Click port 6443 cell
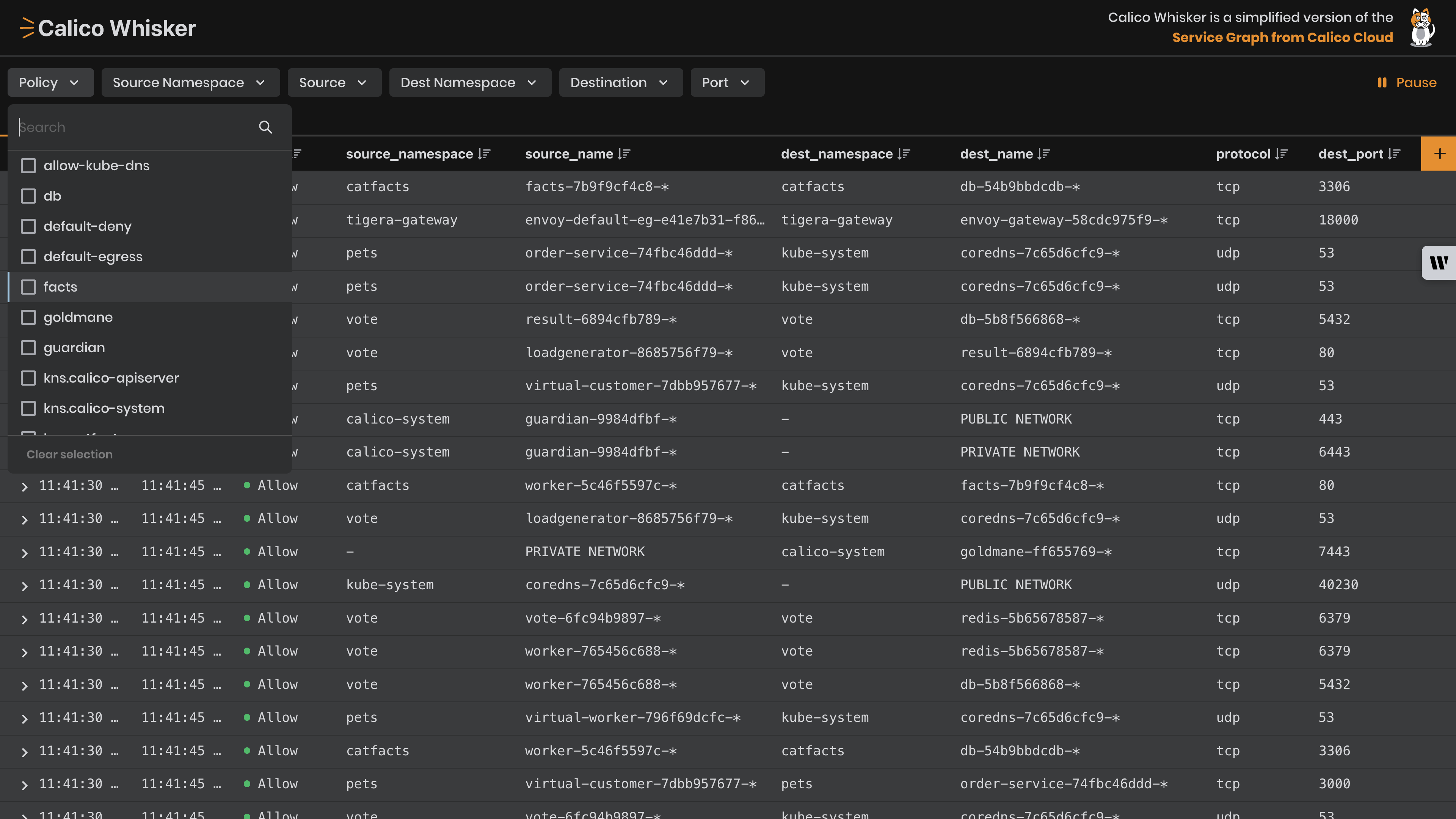 [x=1334, y=452]
